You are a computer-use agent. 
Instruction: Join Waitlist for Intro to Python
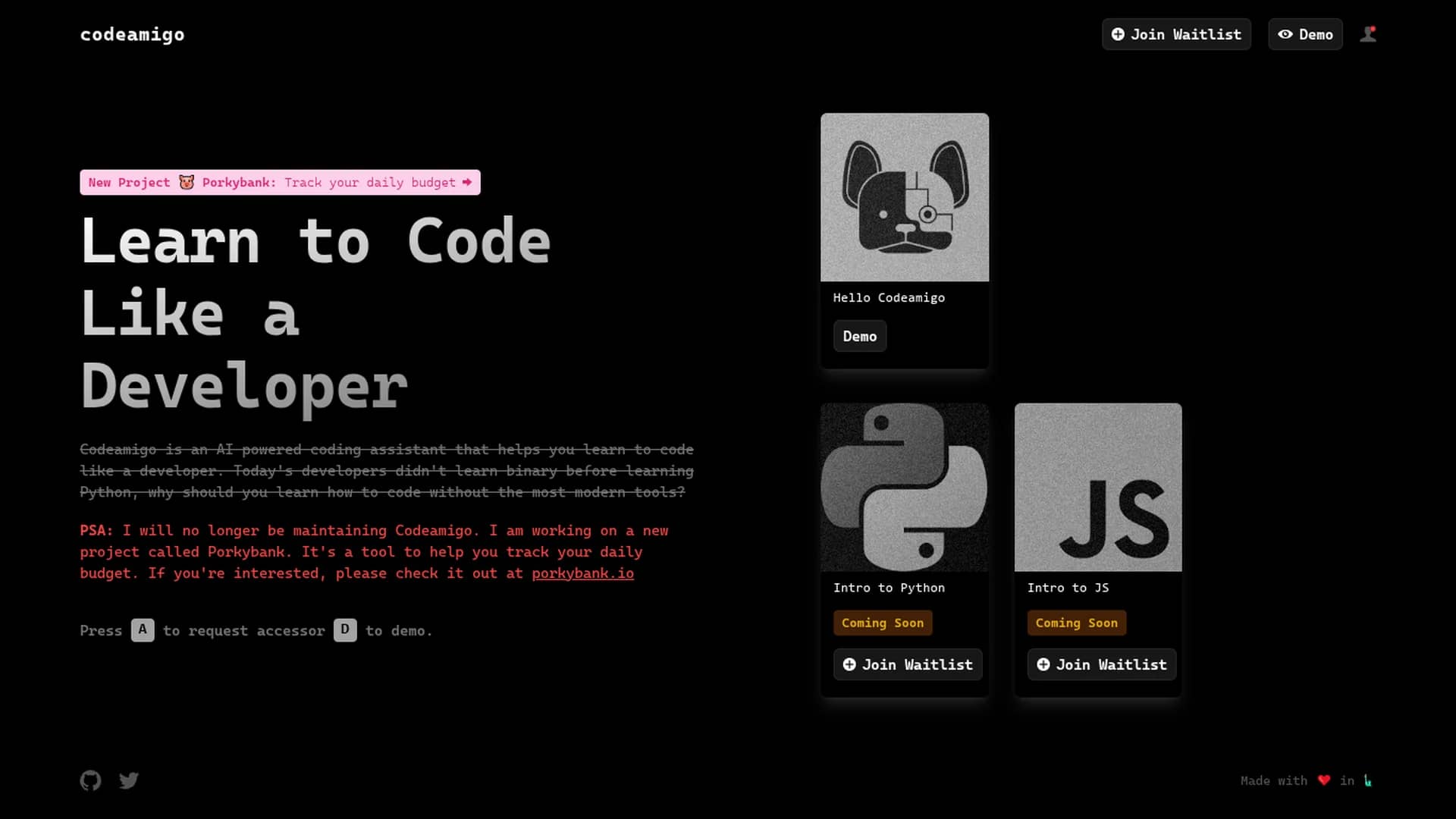click(x=908, y=664)
